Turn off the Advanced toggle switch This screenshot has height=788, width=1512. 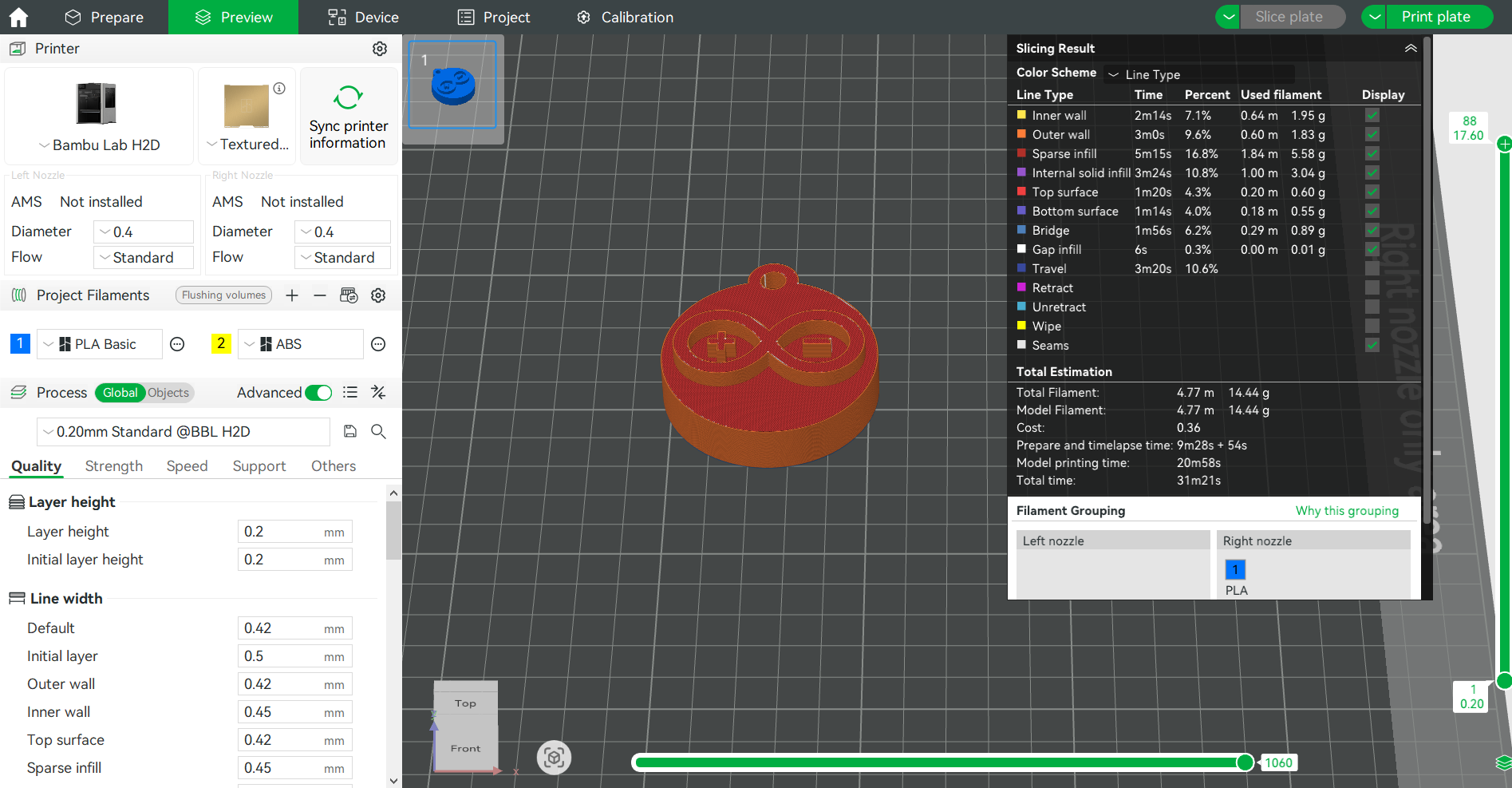[x=318, y=392]
